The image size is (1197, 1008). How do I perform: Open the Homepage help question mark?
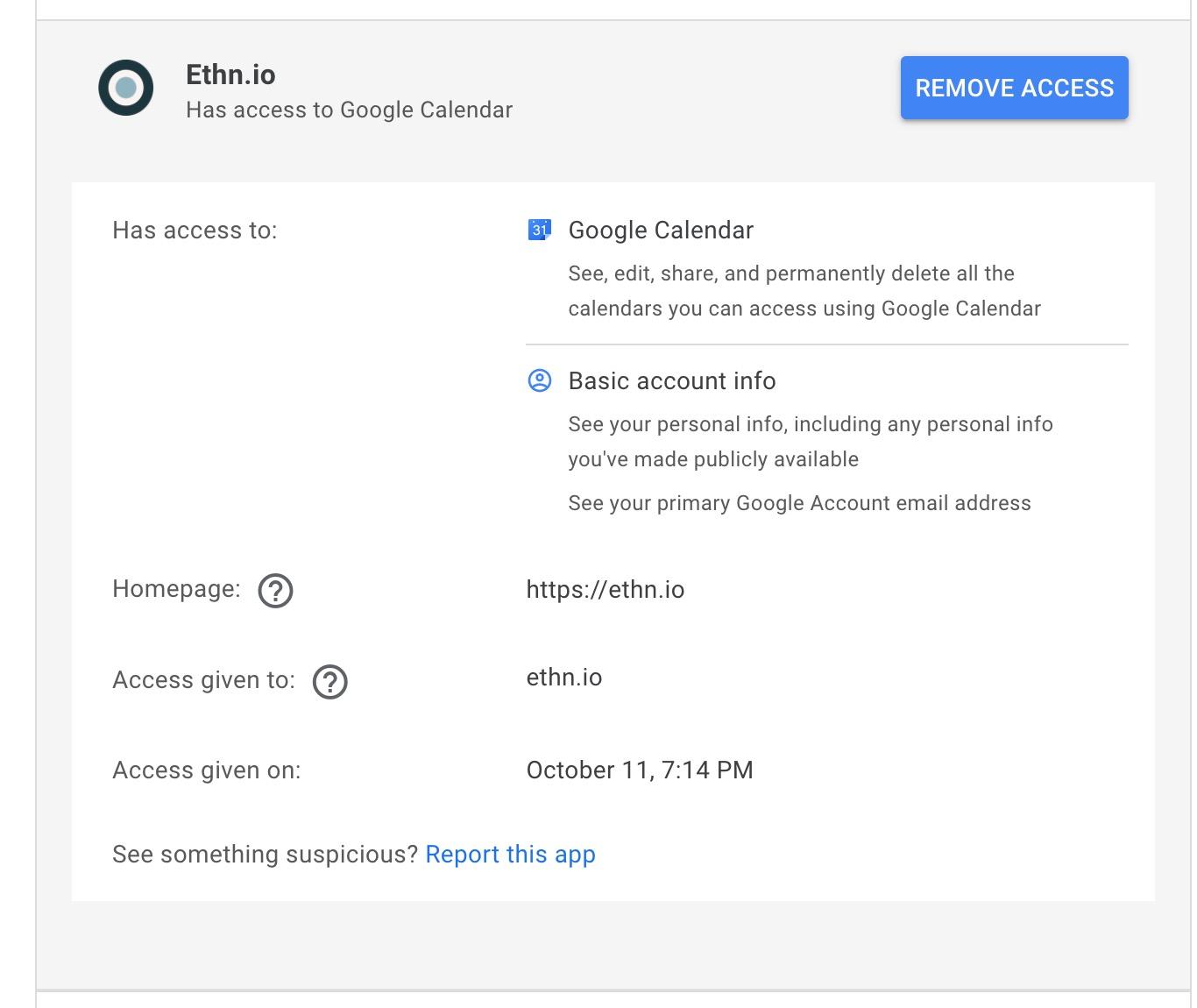[x=275, y=590]
